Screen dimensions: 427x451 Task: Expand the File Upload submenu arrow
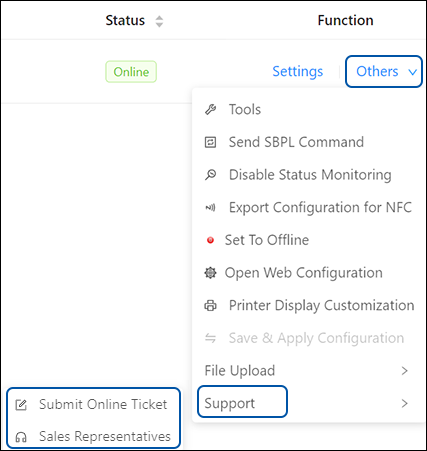click(405, 371)
